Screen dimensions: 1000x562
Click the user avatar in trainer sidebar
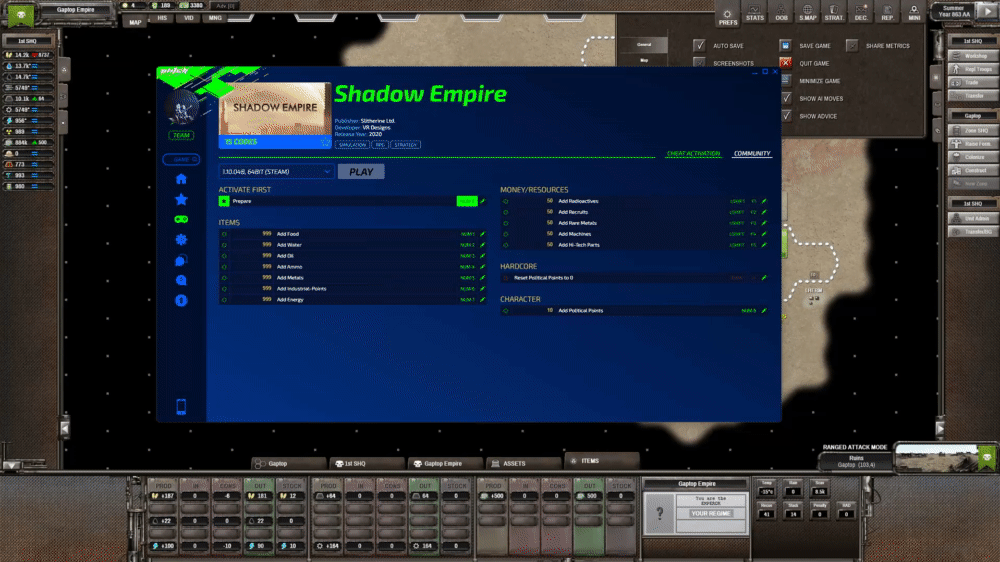tap(182, 107)
